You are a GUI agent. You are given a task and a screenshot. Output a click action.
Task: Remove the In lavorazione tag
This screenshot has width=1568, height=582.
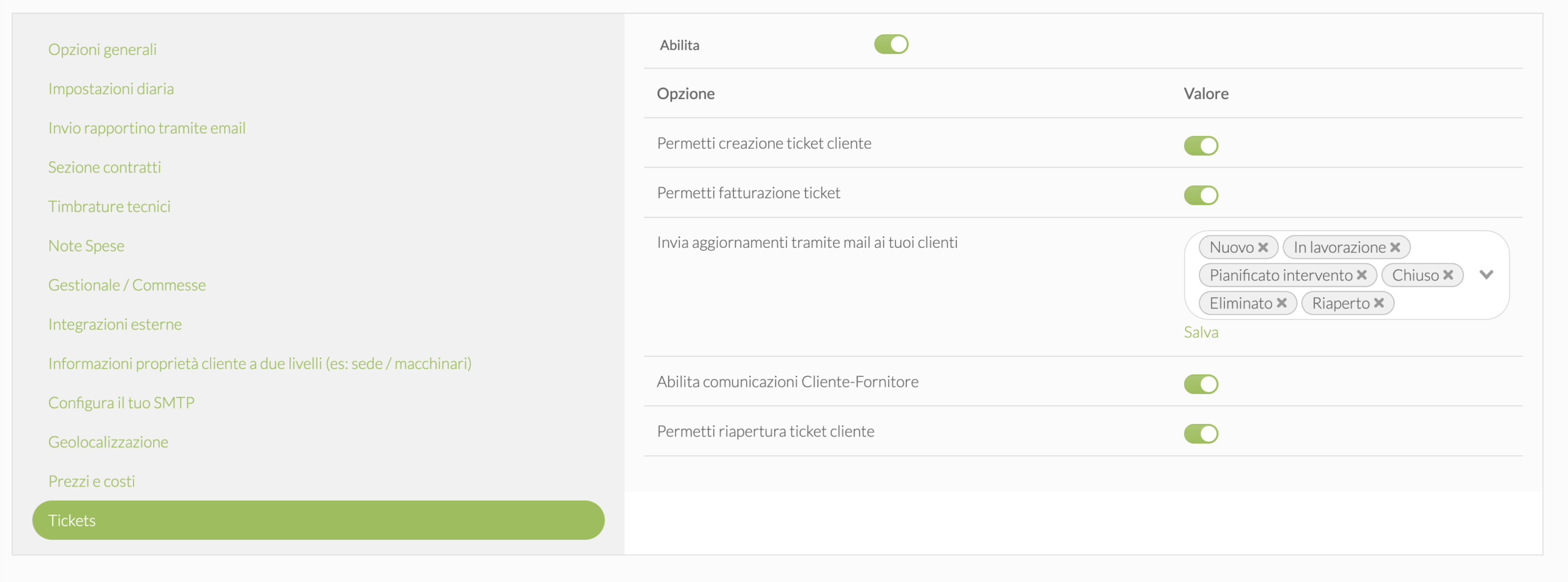point(1395,247)
